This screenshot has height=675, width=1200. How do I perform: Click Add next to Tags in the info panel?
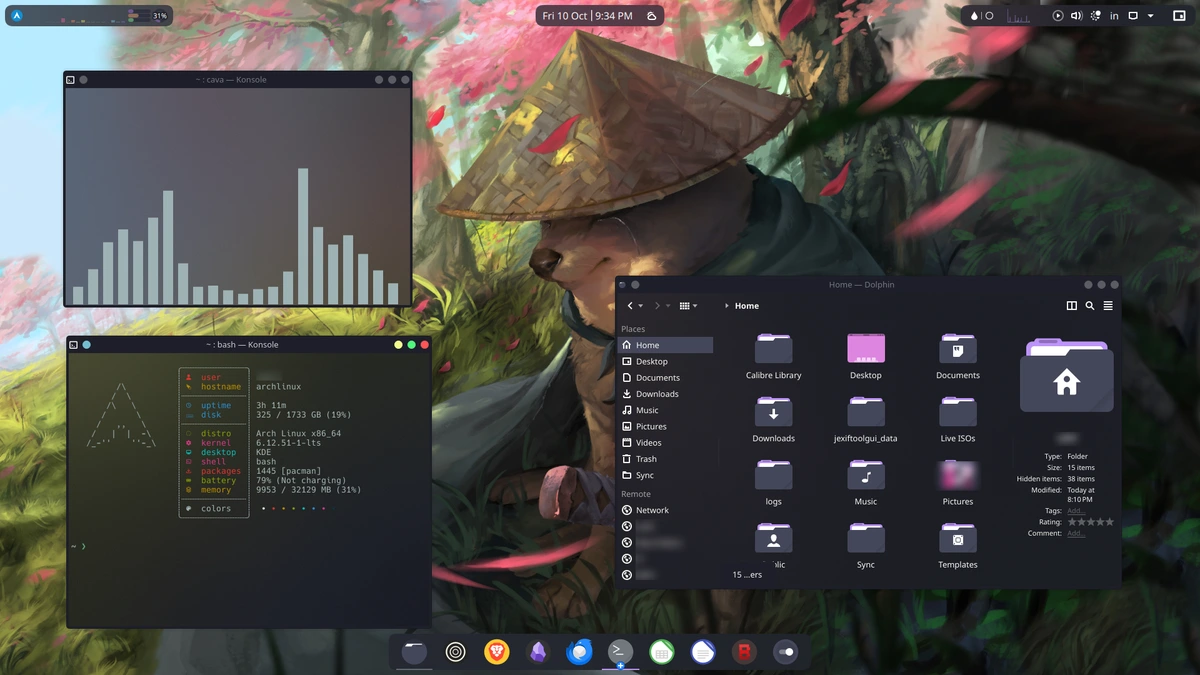click(1076, 510)
